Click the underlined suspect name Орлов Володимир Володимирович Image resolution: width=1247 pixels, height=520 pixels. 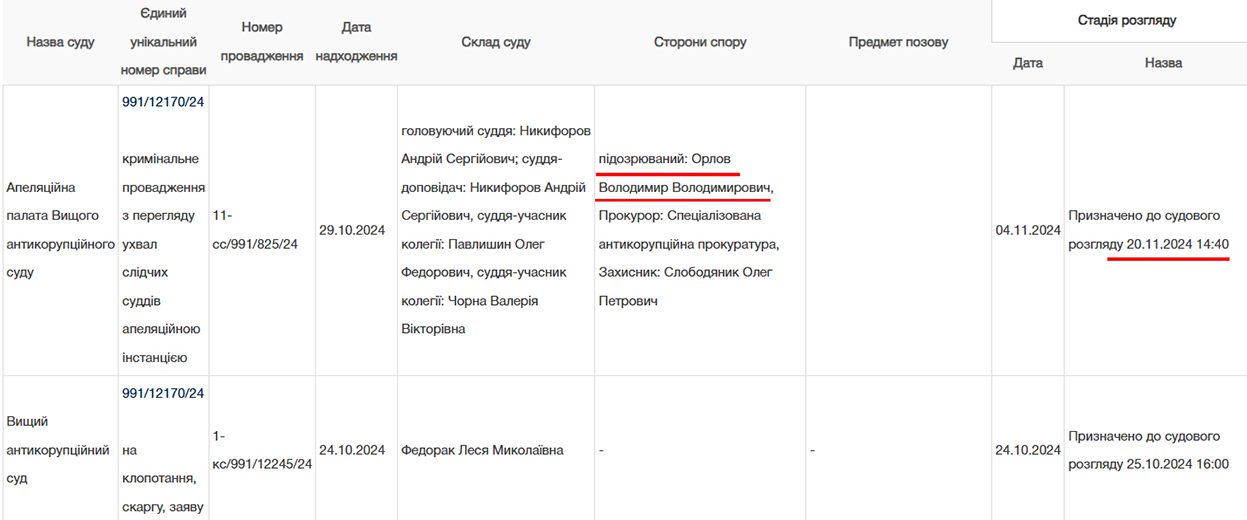686,173
